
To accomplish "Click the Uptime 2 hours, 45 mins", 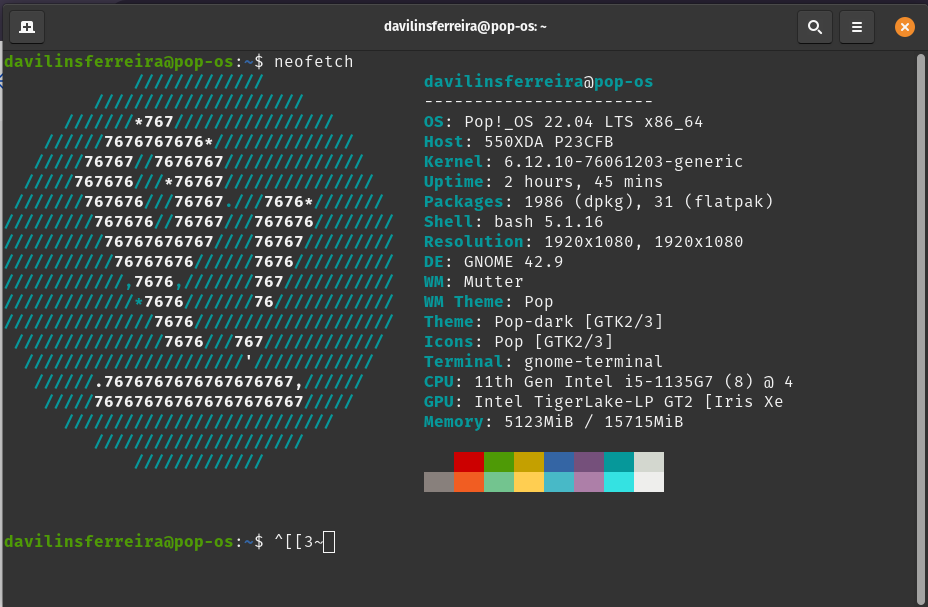I will [x=543, y=182].
